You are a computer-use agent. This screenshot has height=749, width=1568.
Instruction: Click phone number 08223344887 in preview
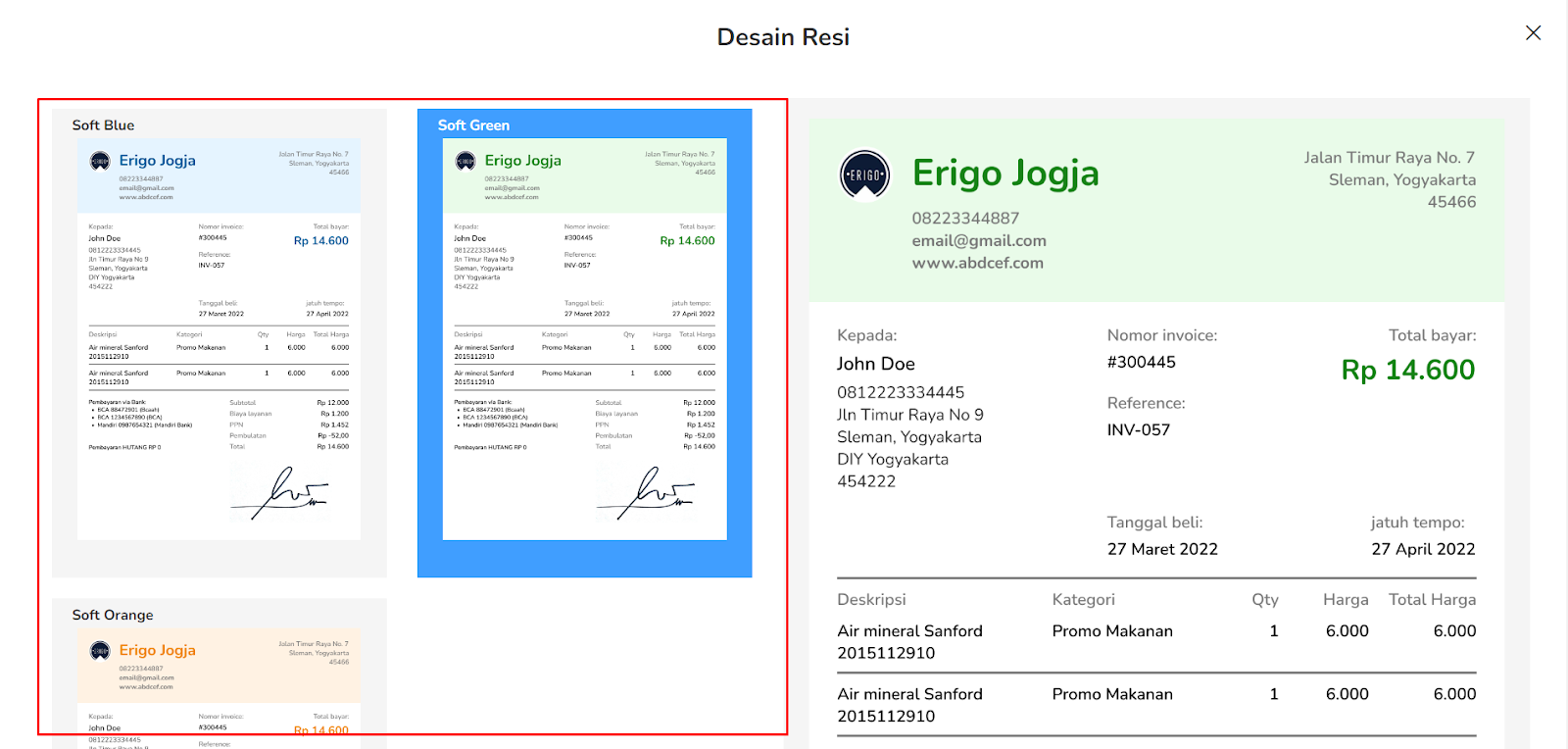pos(965,218)
